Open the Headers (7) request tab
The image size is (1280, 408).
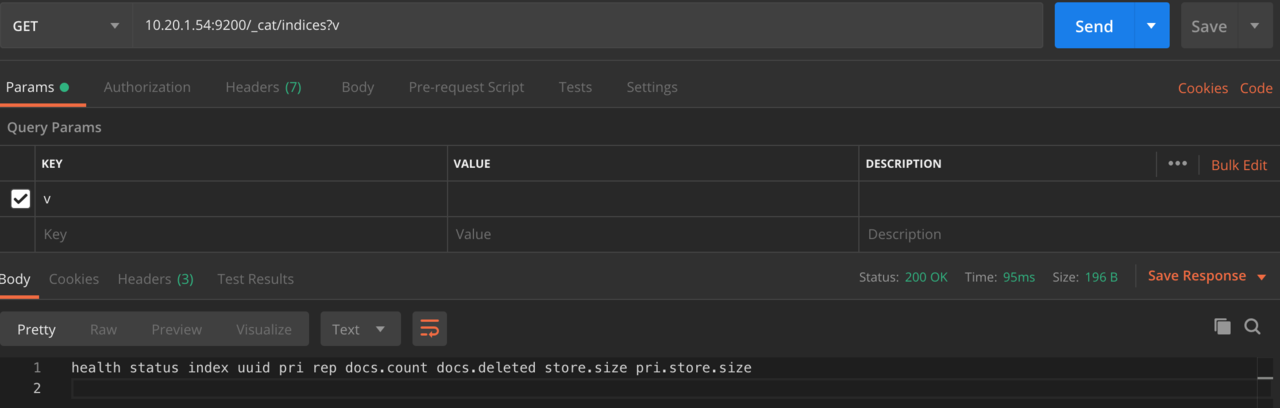click(x=263, y=87)
